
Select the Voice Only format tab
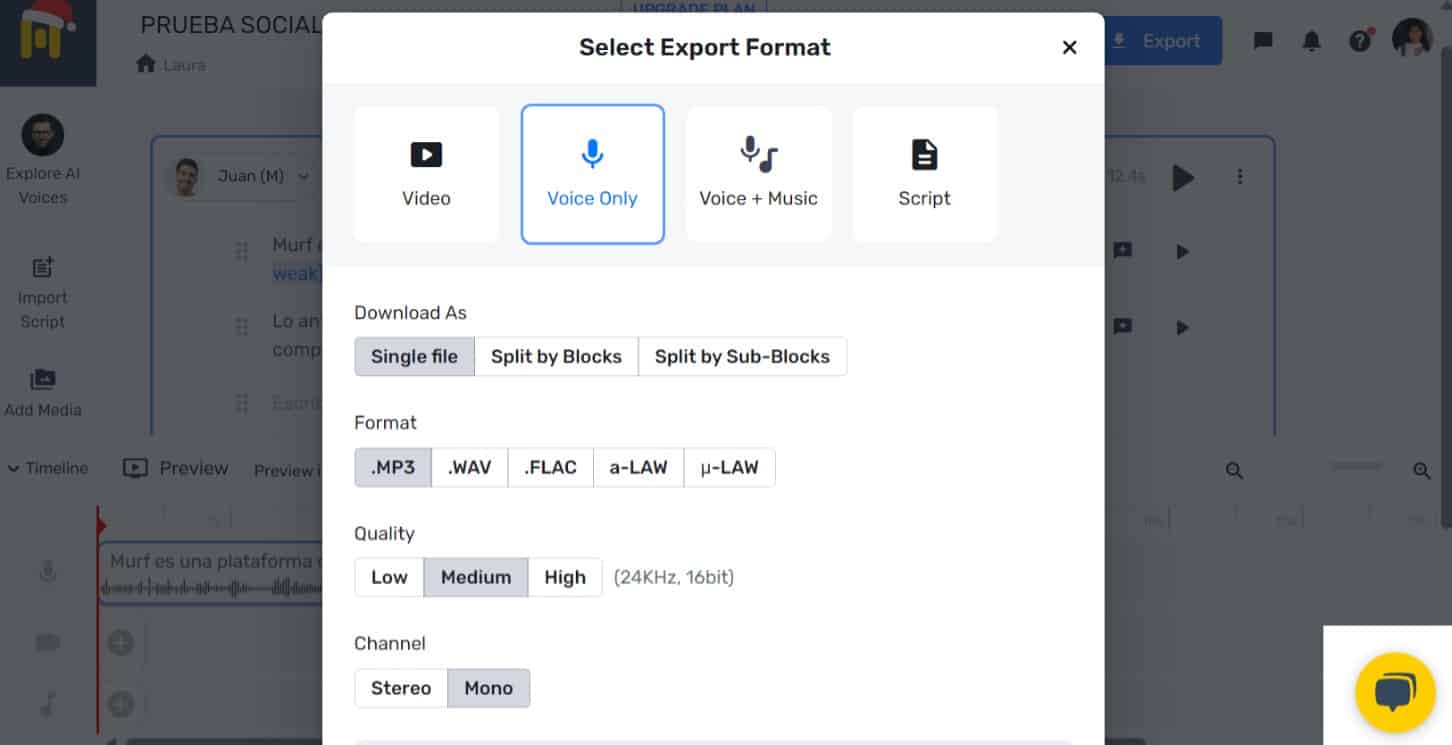pyautogui.click(x=592, y=174)
